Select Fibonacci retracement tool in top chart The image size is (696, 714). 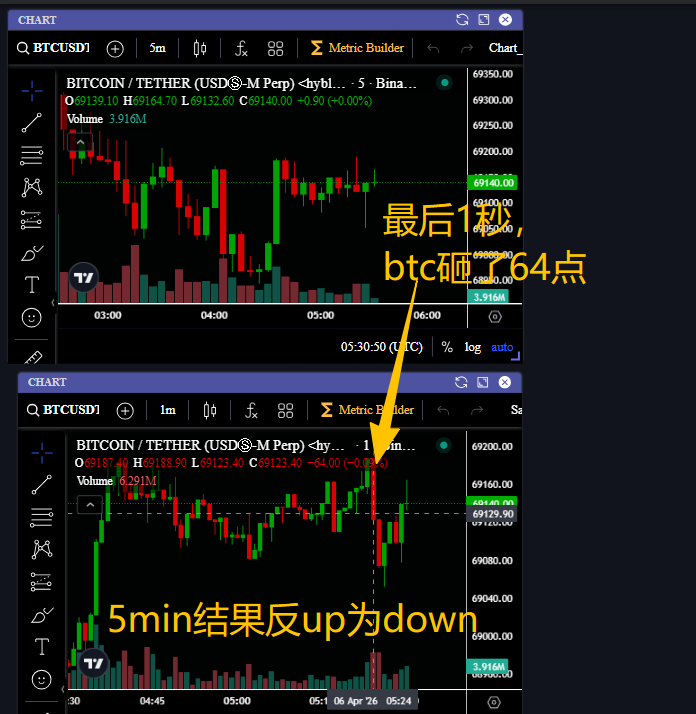click(31, 156)
